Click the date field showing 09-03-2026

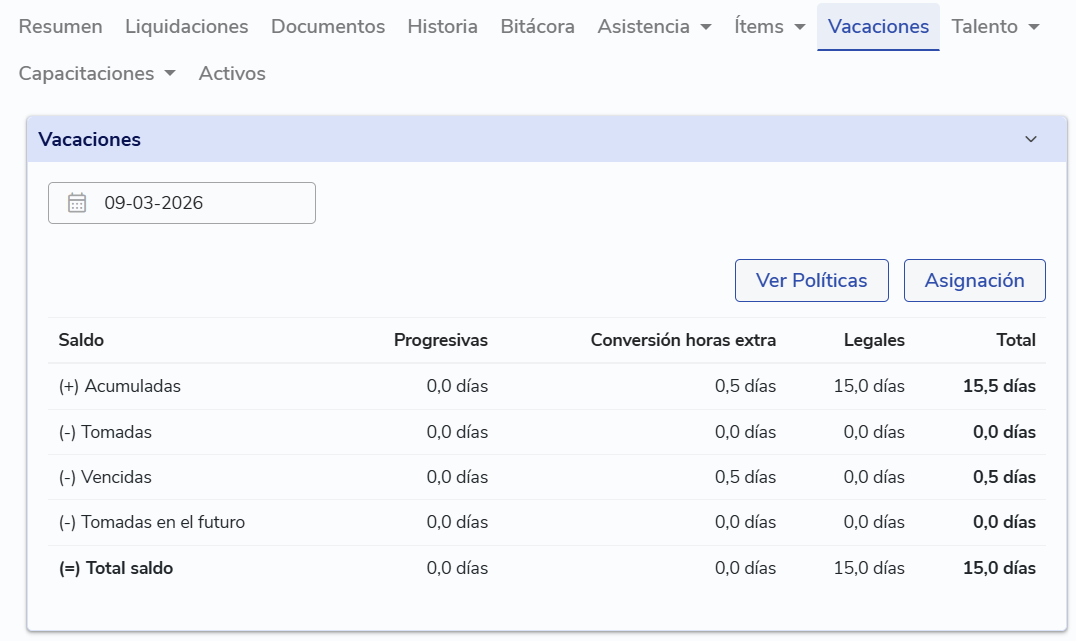182,203
